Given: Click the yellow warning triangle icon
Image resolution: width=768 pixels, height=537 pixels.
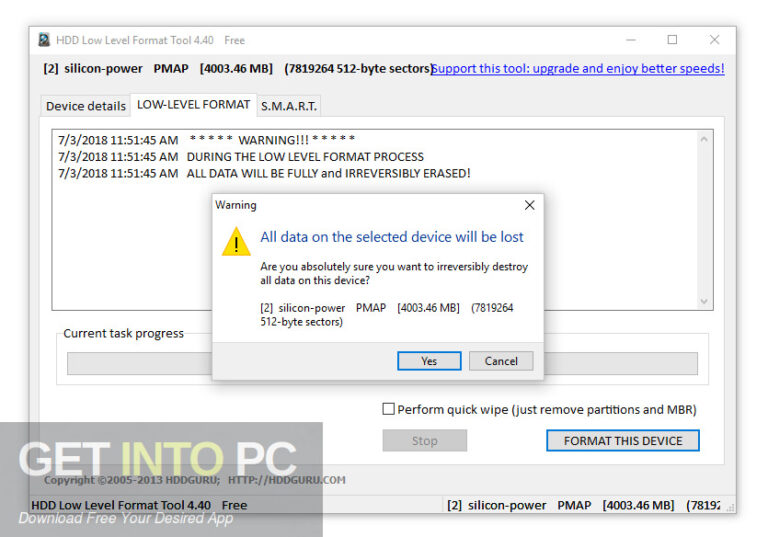Looking at the screenshot, I should point(236,242).
